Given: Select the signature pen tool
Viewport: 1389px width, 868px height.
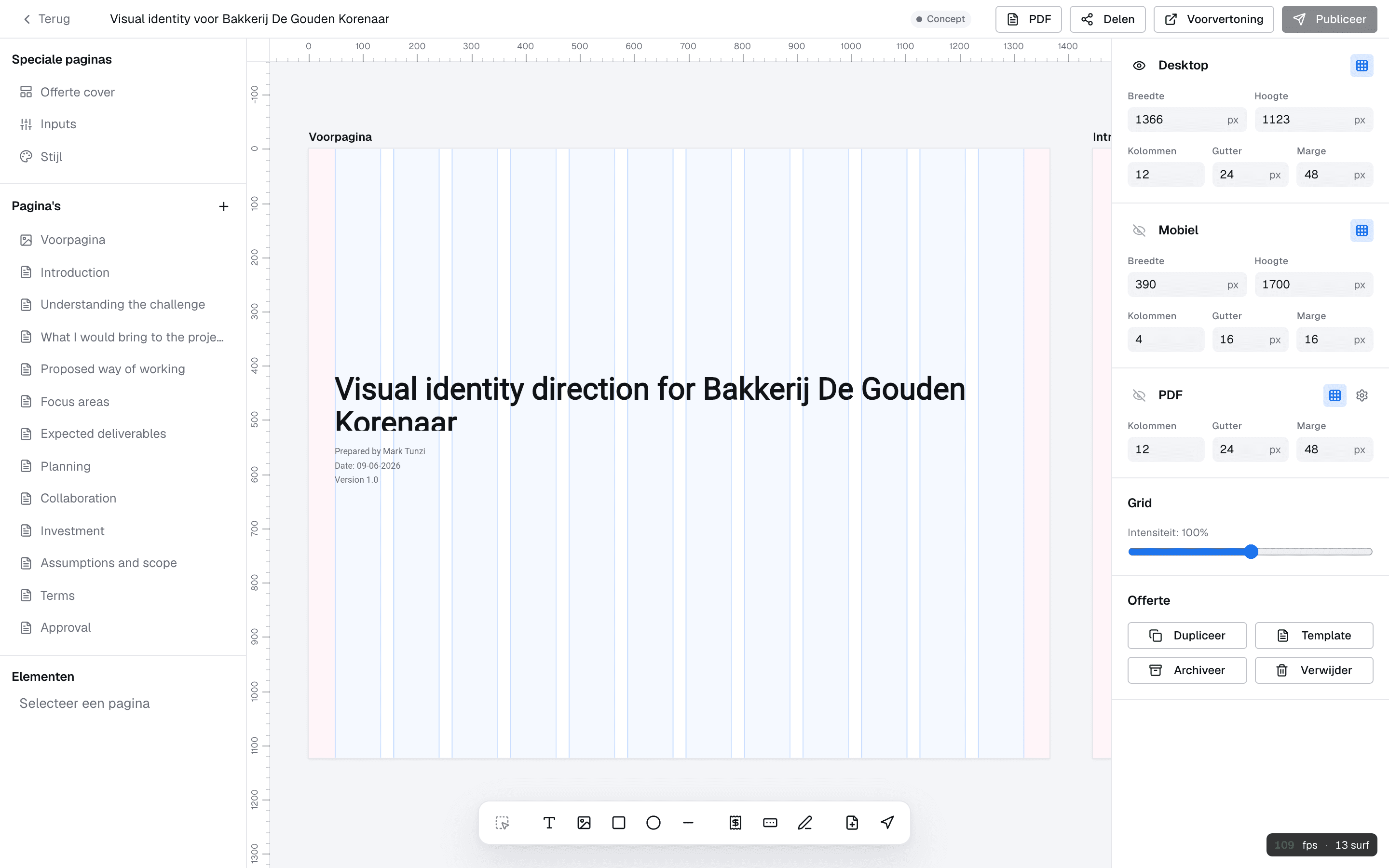Looking at the screenshot, I should (804, 823).
